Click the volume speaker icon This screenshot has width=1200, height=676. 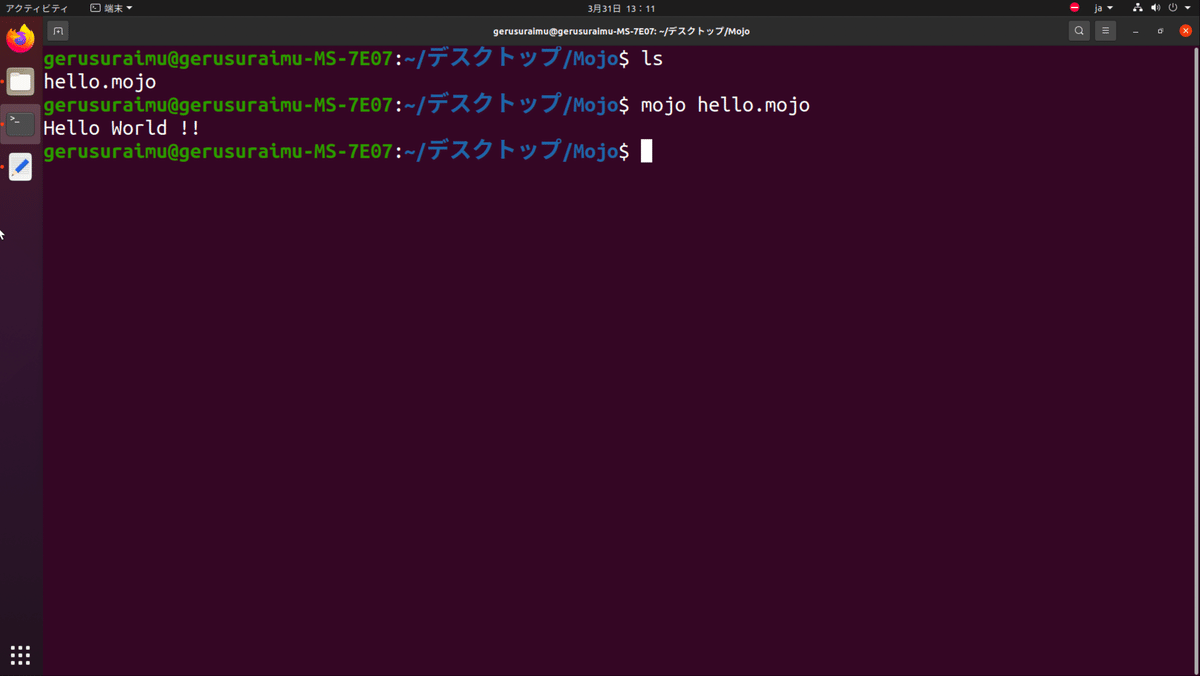point(1156,8)
